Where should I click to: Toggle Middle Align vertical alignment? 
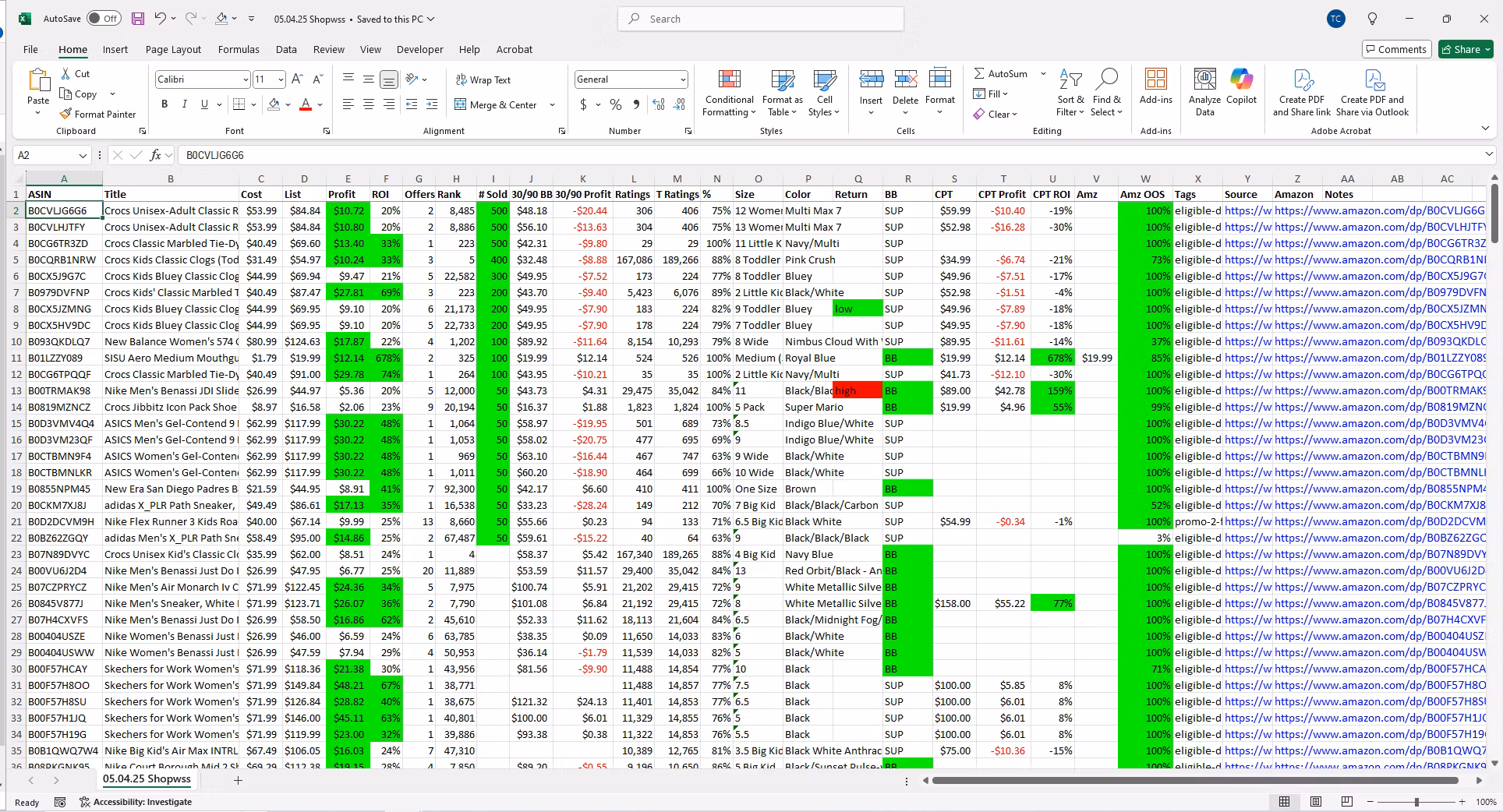(369, 79)
